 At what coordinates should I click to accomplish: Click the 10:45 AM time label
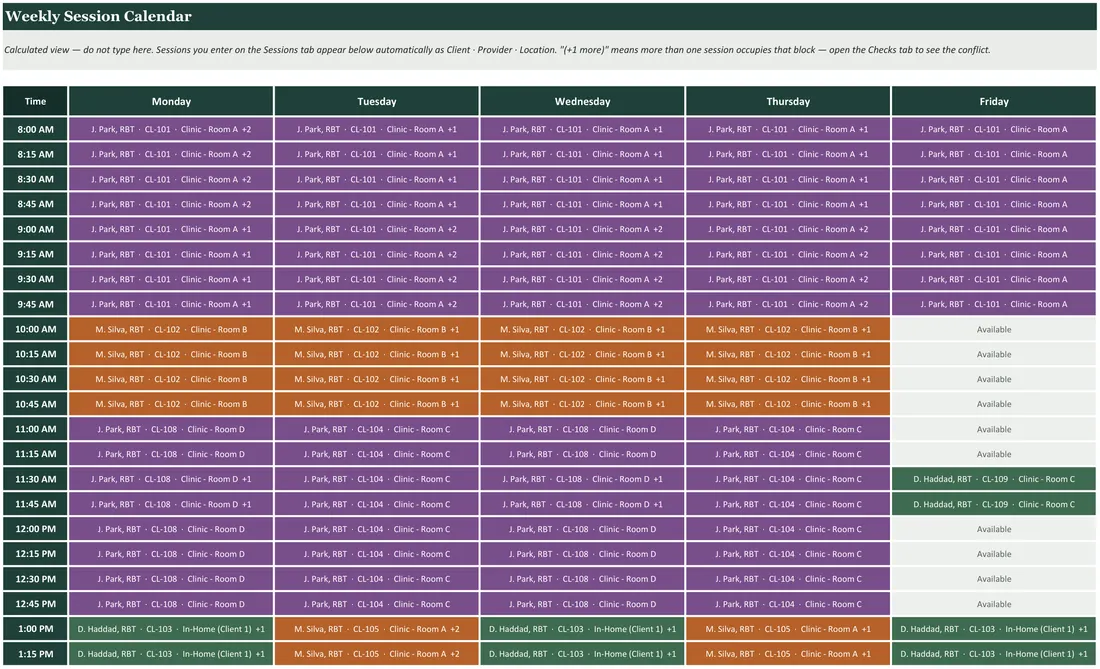point(35,404)
